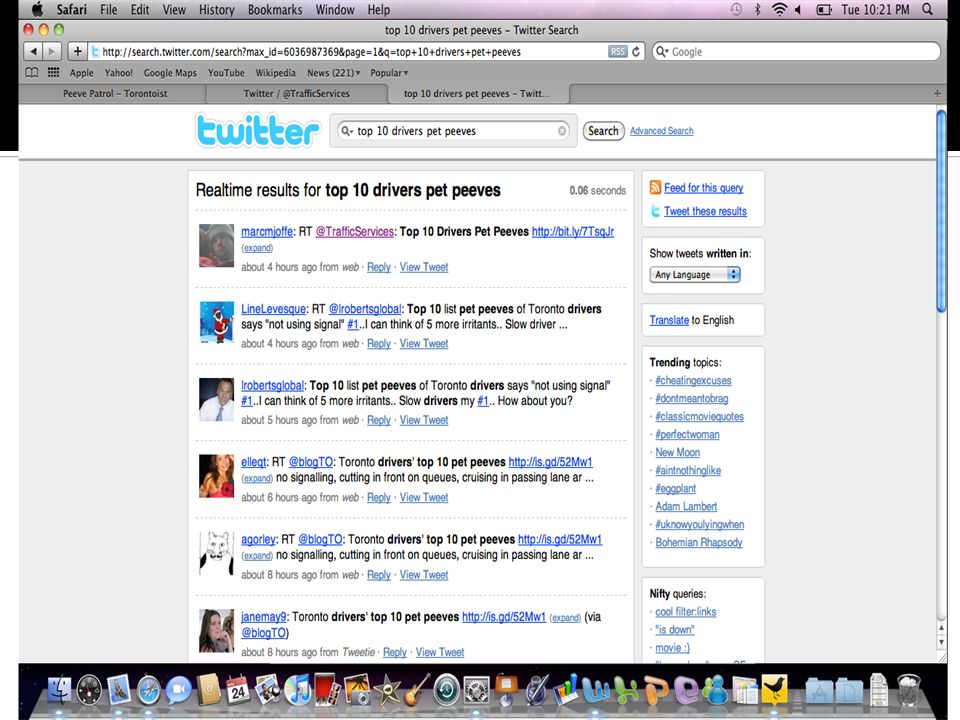View Tweet from LineLevesque

tap(424, 343)
